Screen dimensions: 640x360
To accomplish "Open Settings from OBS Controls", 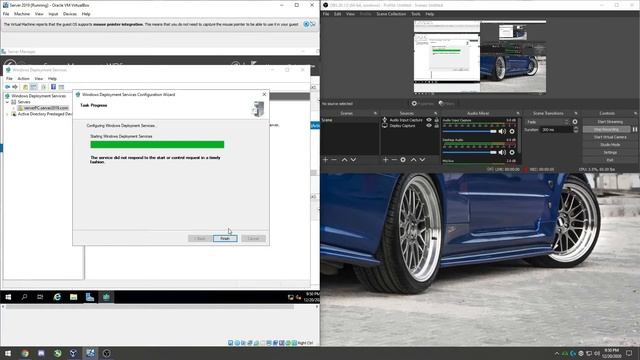I will [610, 153].
